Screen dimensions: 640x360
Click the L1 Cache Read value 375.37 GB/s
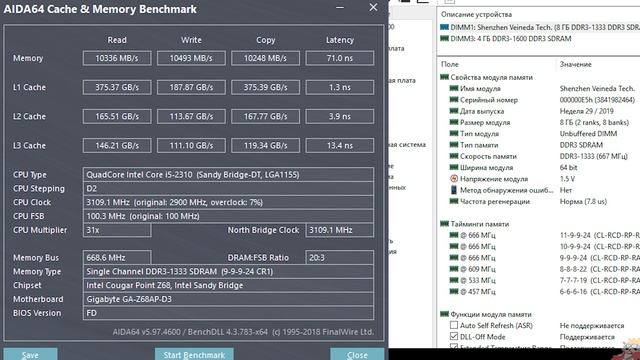pyautogui.click(x=117, y=87)
